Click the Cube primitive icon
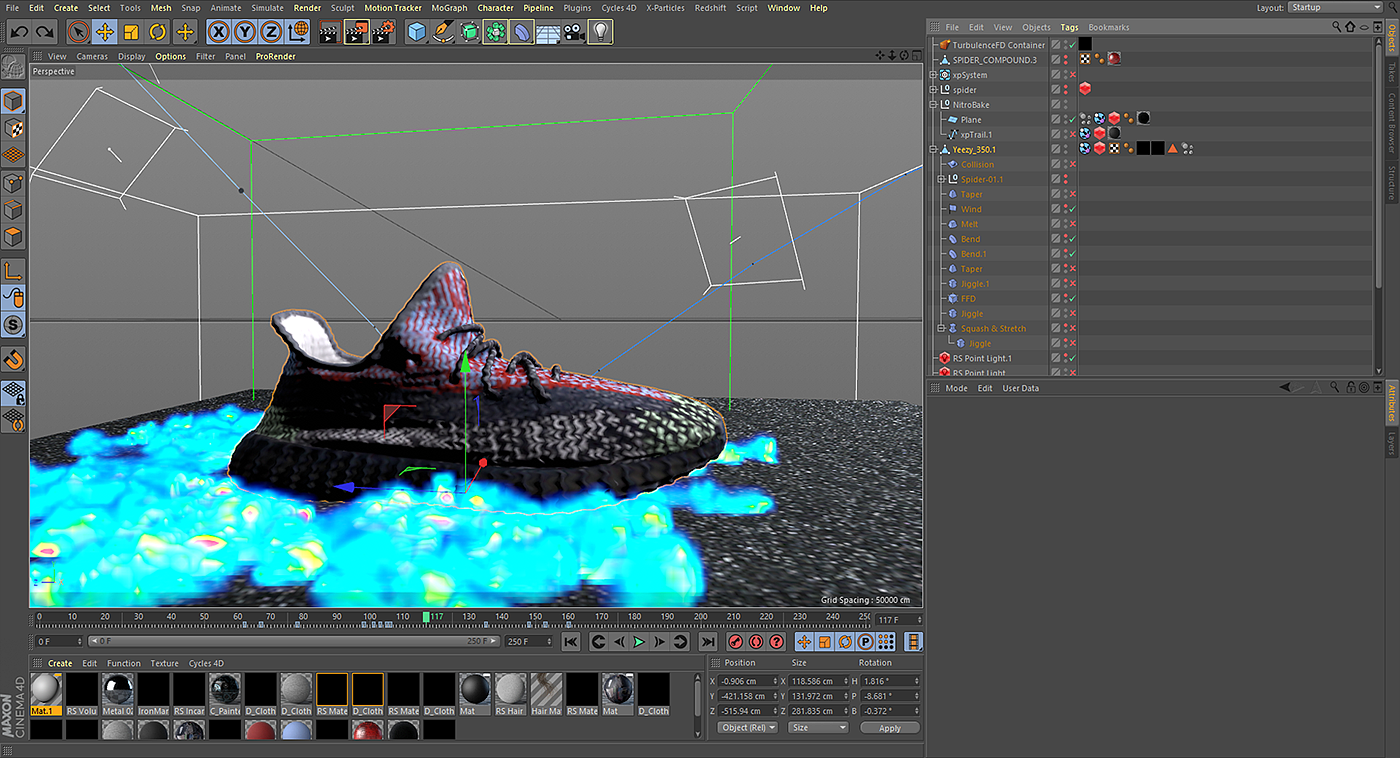 point(417,32)
